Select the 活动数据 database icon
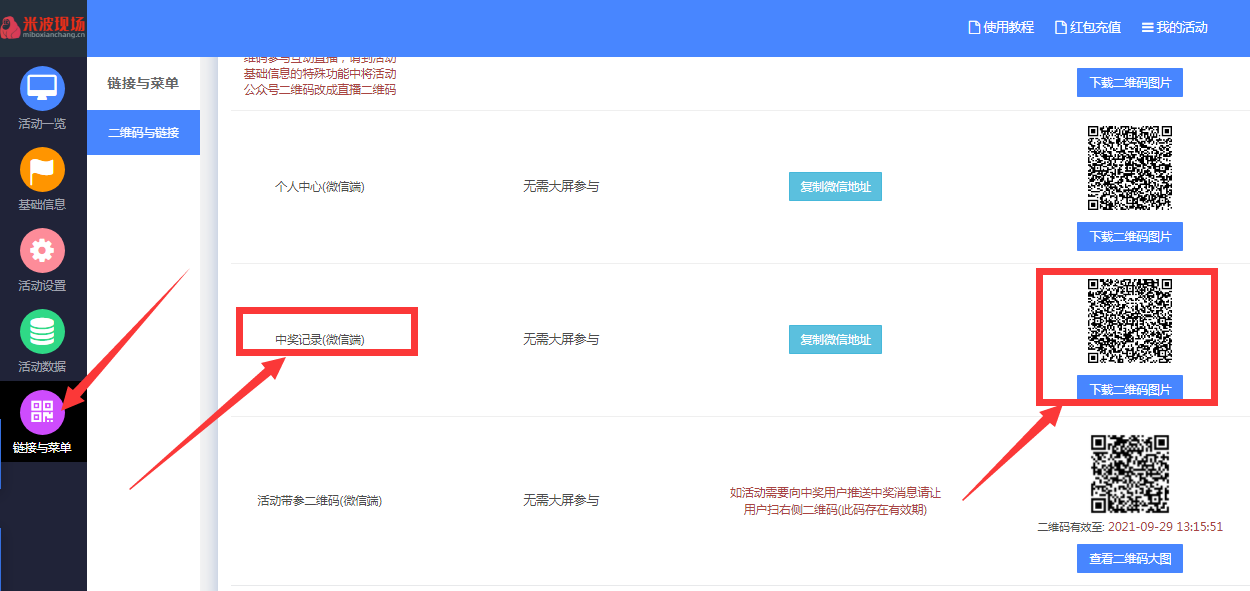Screen dimensions: 1250x591 click(x=42, y=332)
